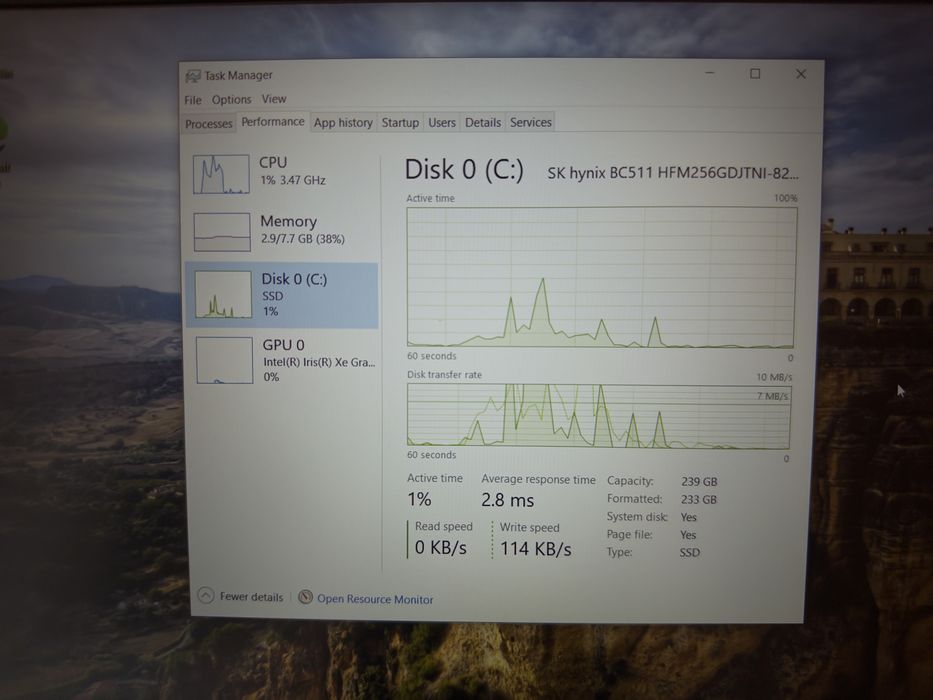The height and width of the screenshot is (700, 933).
Task: Switch to the Processes tab
Action: pyautogui.click(x=209, y=124)
